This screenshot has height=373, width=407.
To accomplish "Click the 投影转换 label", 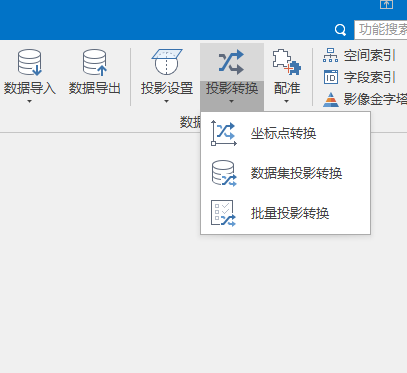I will (x=232, y=88).
